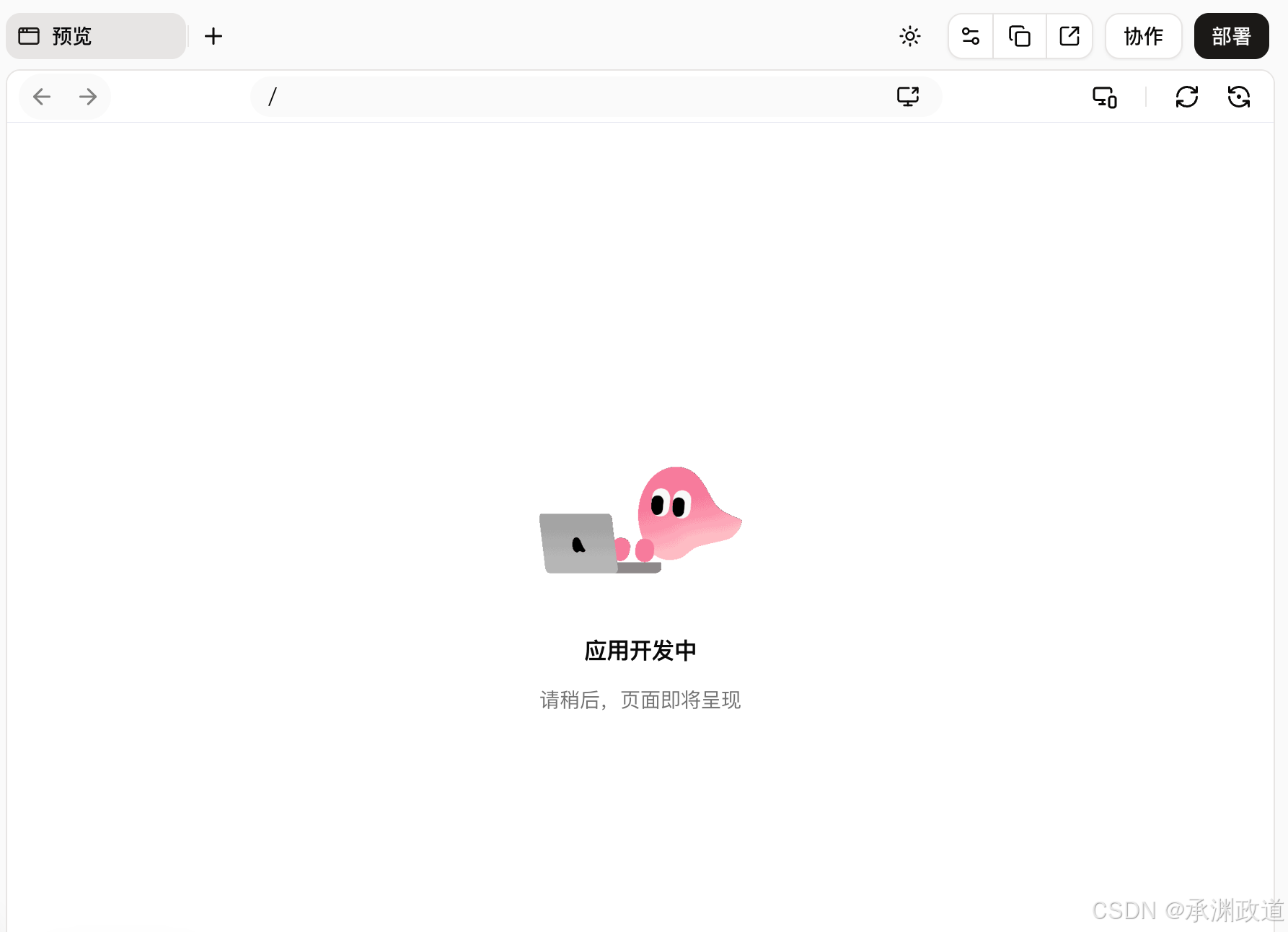
Task: Click the monitor share icon in URL bar
Action: [908, 97]
